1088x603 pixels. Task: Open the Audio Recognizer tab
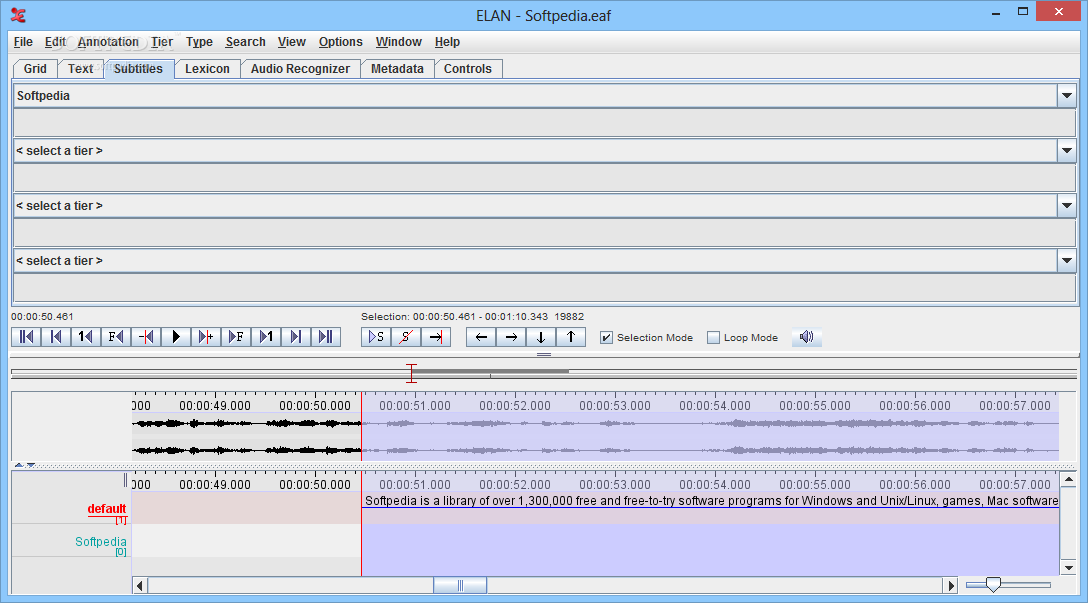coord(300,69)
